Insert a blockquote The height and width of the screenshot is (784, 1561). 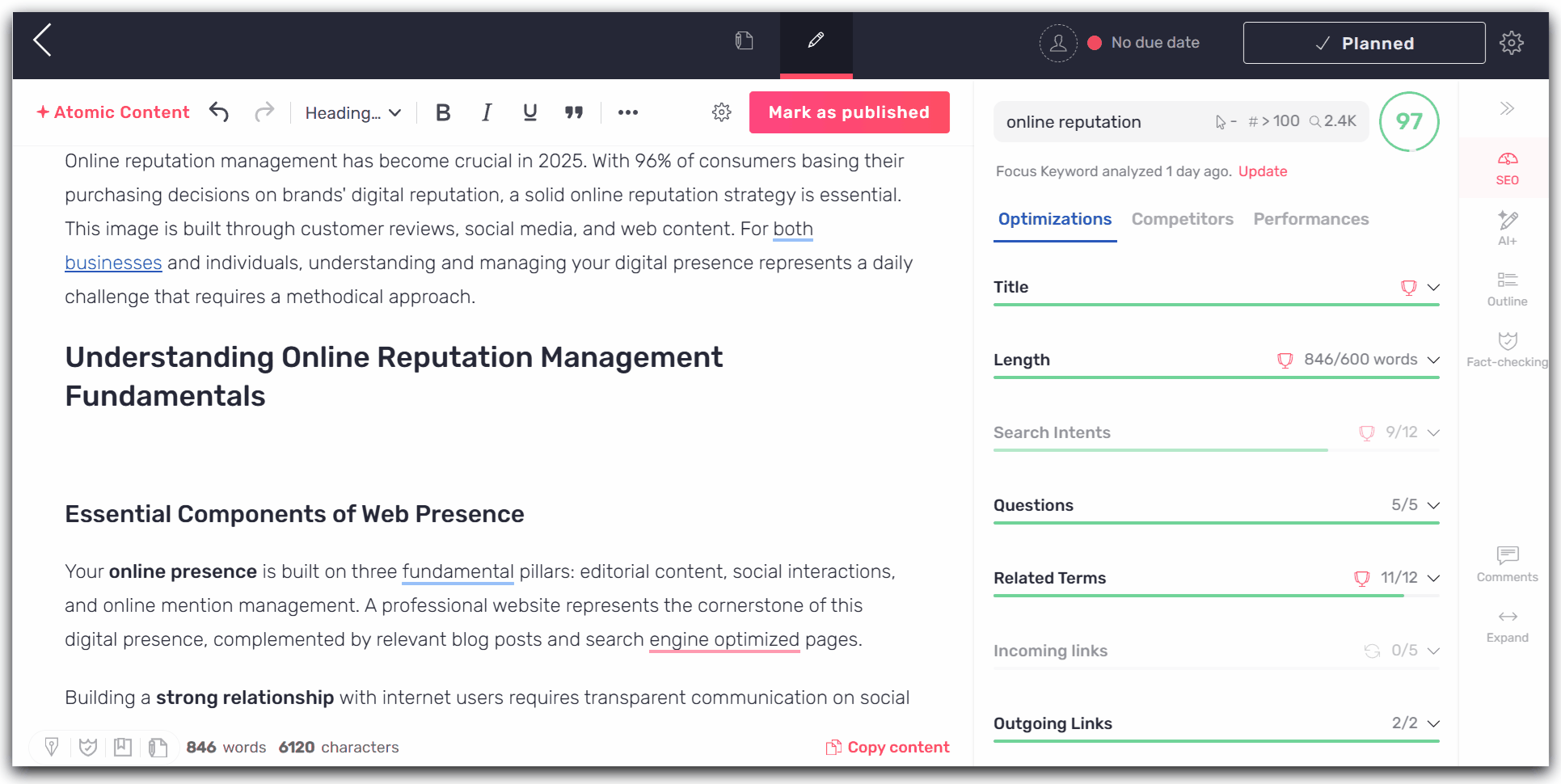tap(574, 112)
